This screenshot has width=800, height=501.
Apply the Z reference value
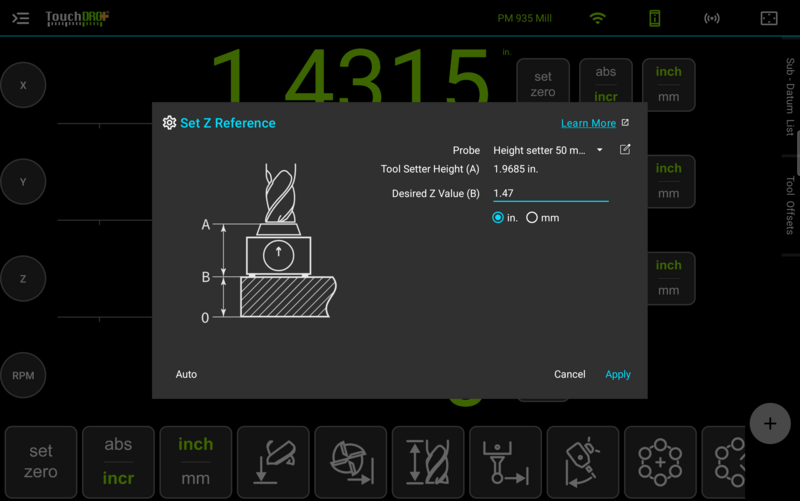(x=618, y=374)
